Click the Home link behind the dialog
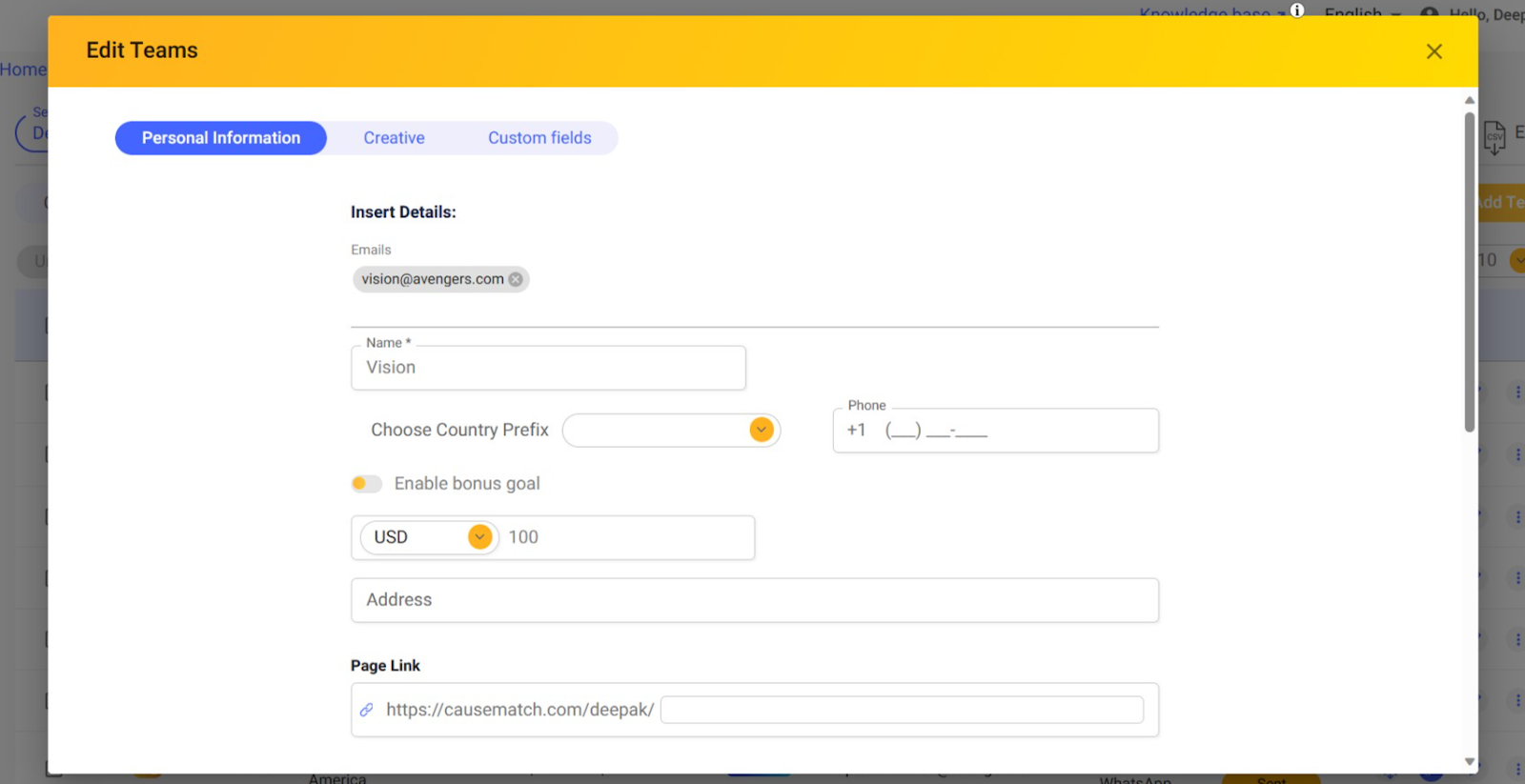This screenshot has height=784, width=1525. click(x=23, y=70)
